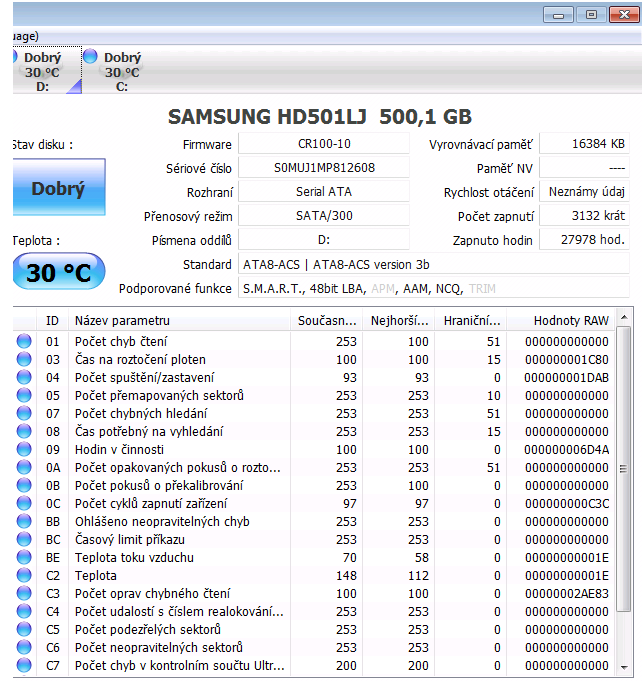Click status orb for row C4
Screen dimensions: 642x681
point(24,612)
